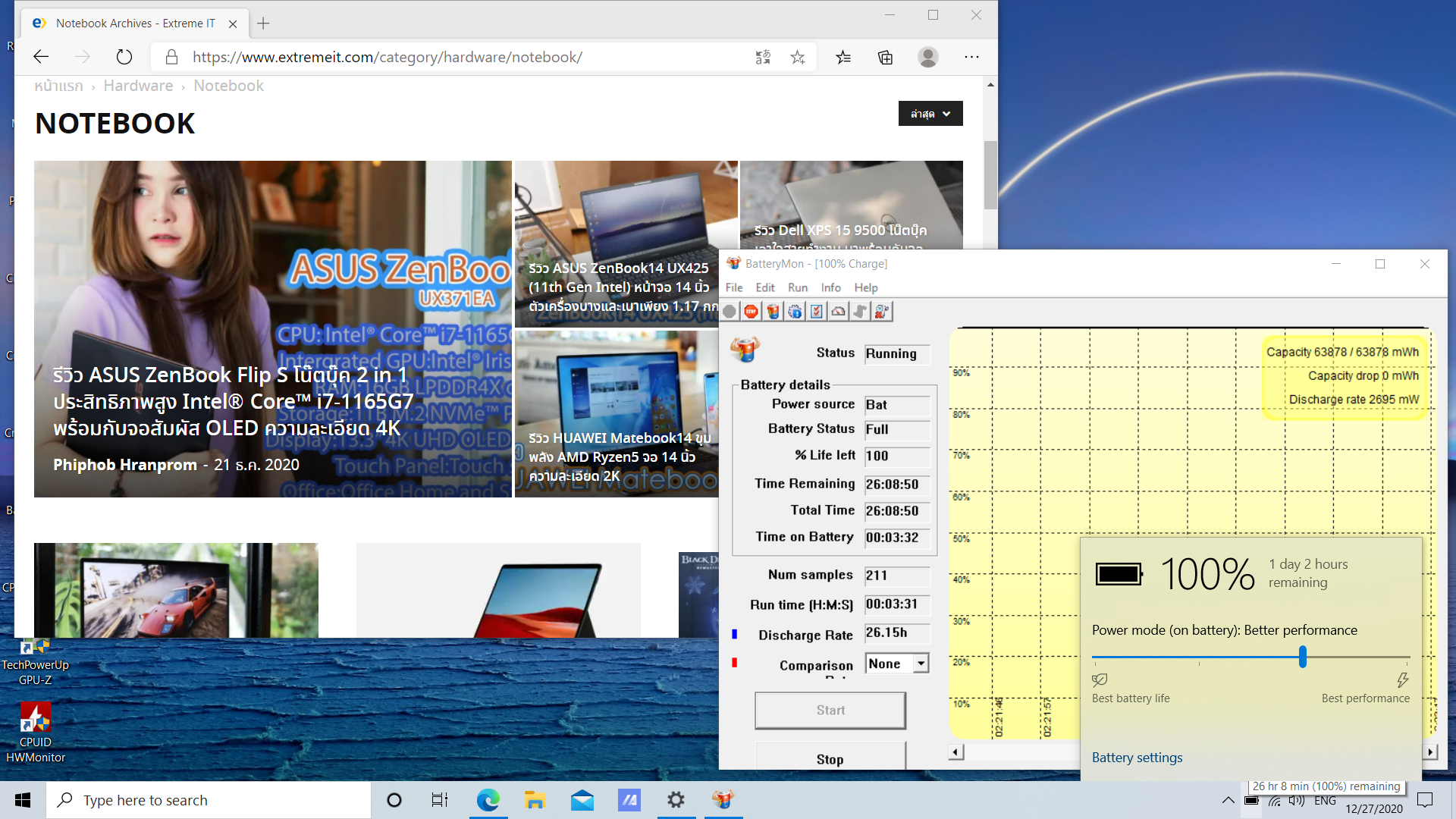Click the grey step-graph toolbar icon in BatteryMon
The width and height of the screenshot is (1456, 819).
[x=860, y=312]
